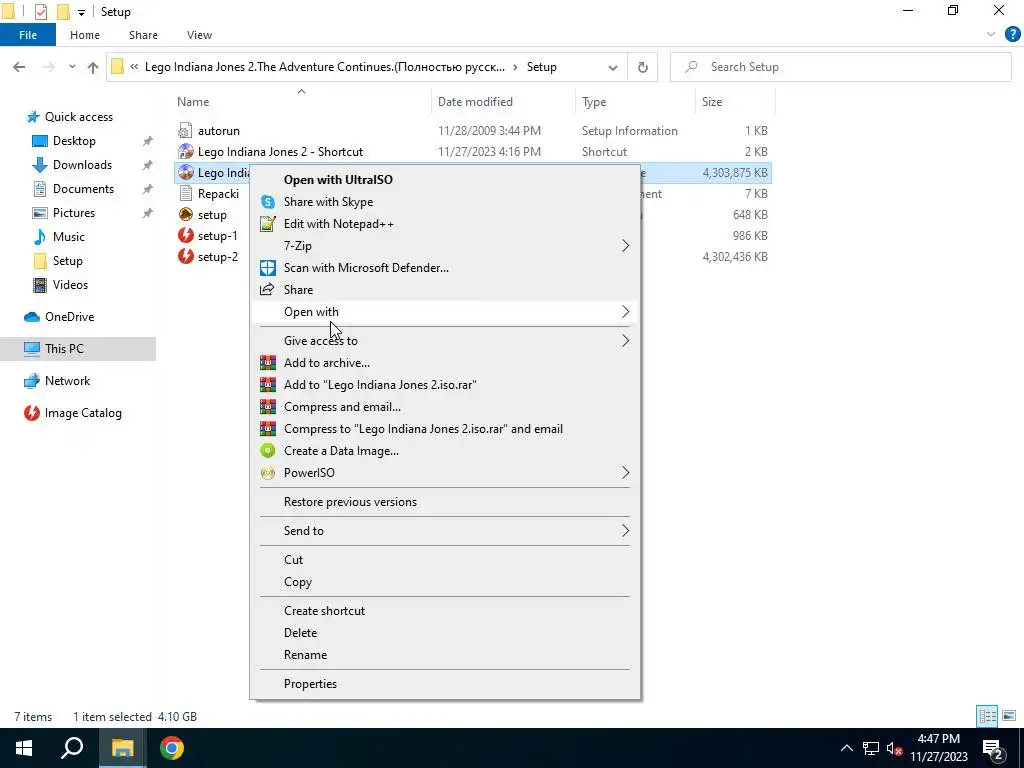Choose Cut from the context menu
This screenshot has width=1024, height=768.
click(293, 560)
